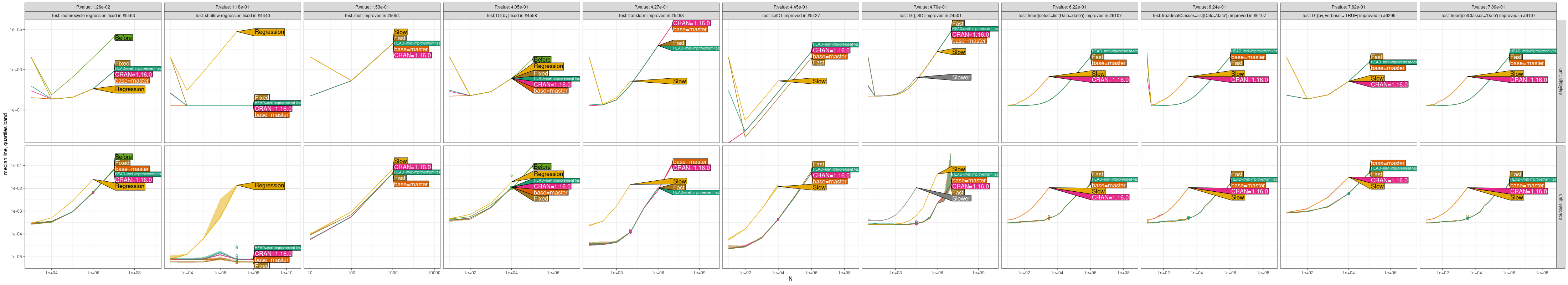Viewport: 1568px width, 285px height.
Task: Click 'Test: transform improved in #5493' header
Action: (x=651, y=16)
